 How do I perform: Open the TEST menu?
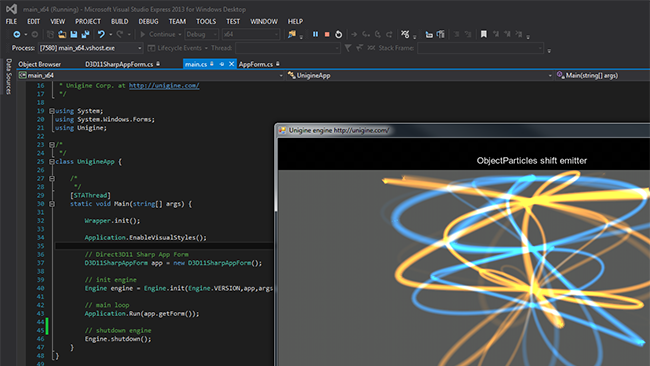[233, 21]
